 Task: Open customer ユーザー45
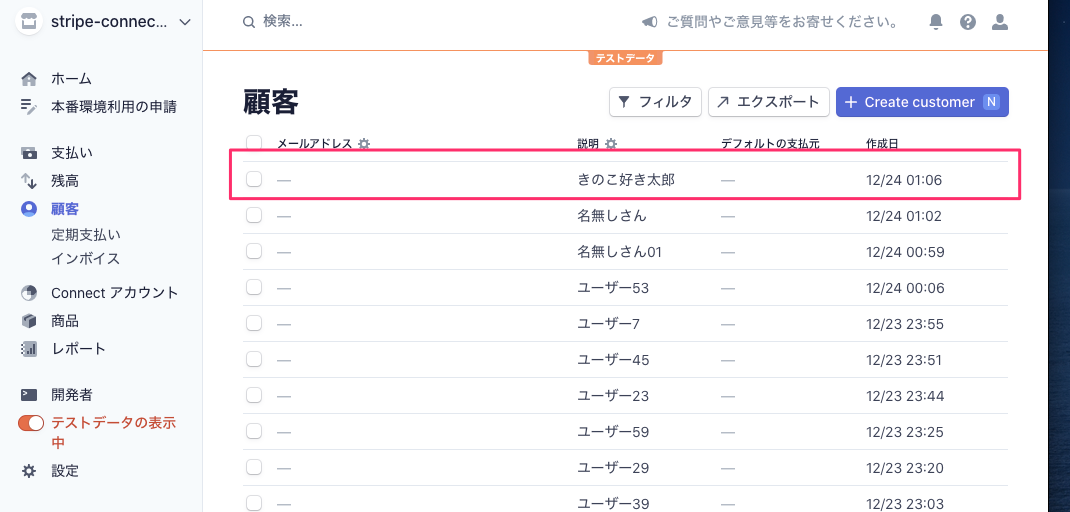point(613,360)
